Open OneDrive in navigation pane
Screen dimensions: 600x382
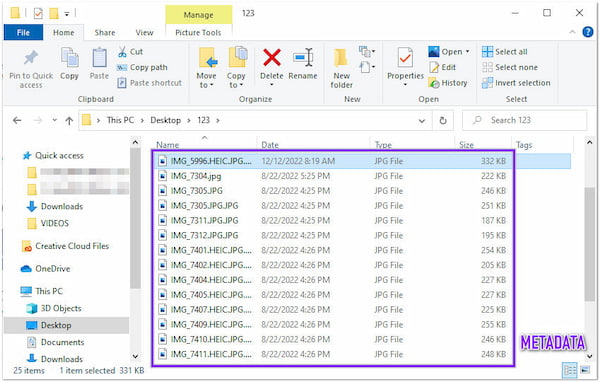coord(46,269)
